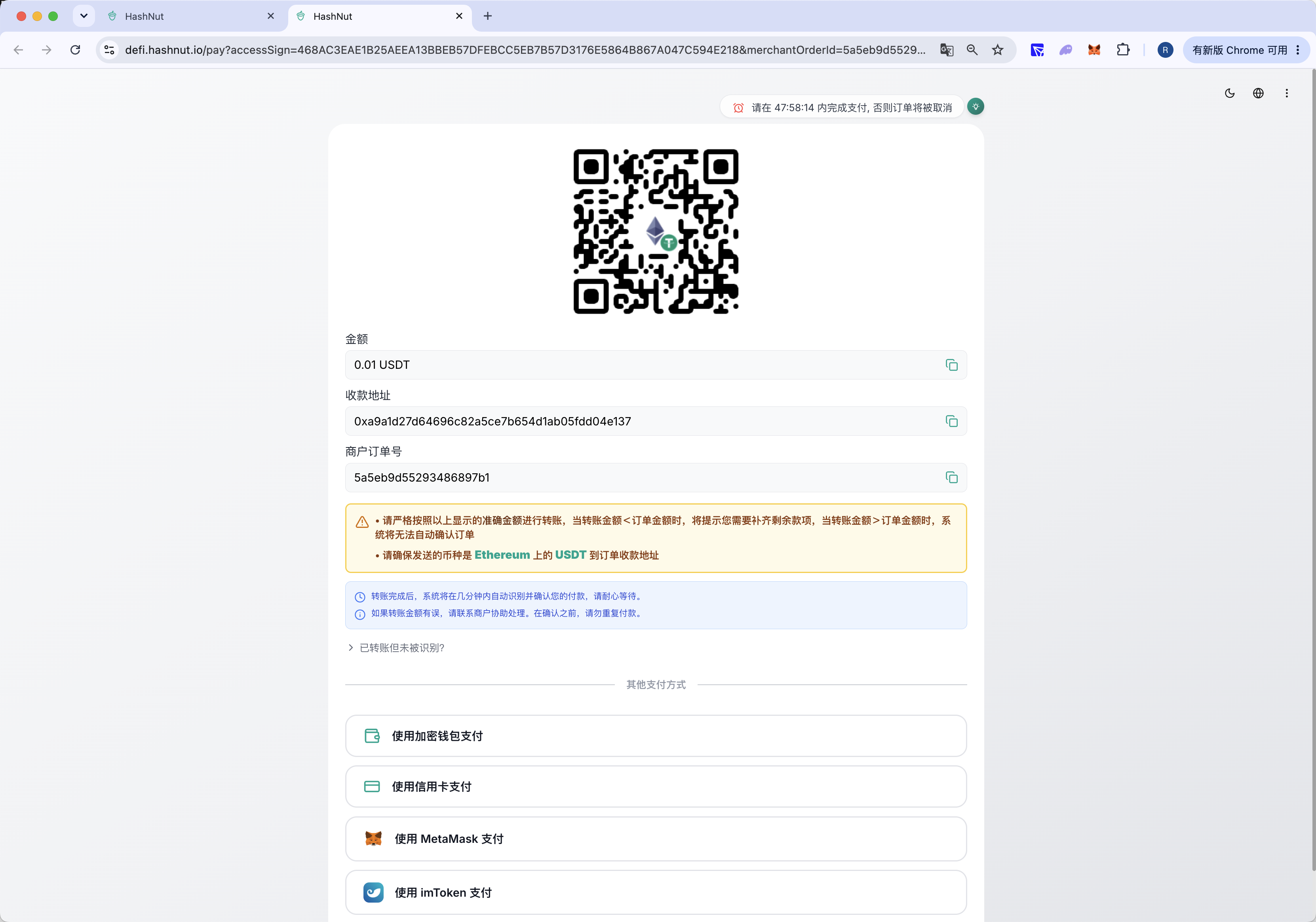Click the 其他支付方式 divider label
1316x922 pixels.
(656, 685)
